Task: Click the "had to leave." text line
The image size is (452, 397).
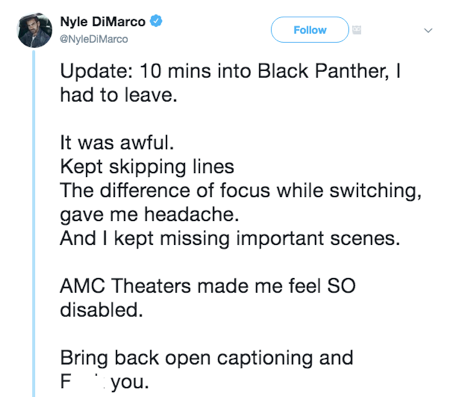Action: [x=118, y=95]
